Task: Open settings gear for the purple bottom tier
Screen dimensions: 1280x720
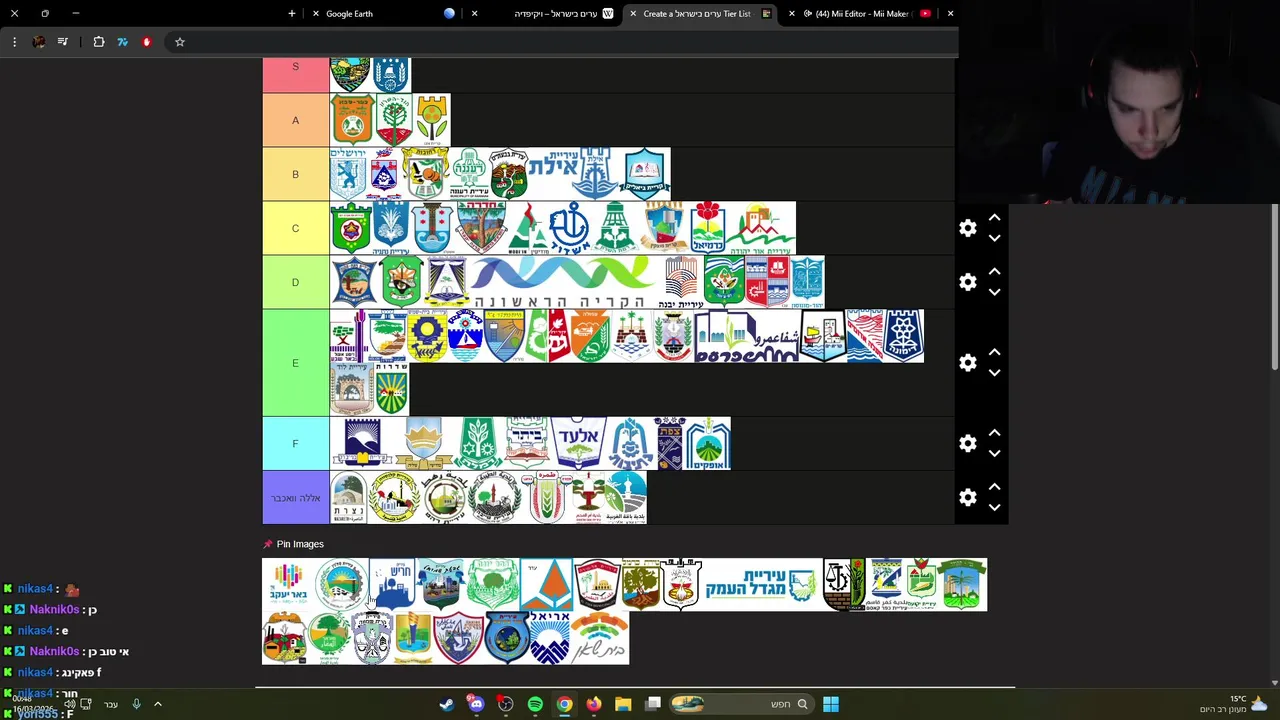Action: point(967,497)
